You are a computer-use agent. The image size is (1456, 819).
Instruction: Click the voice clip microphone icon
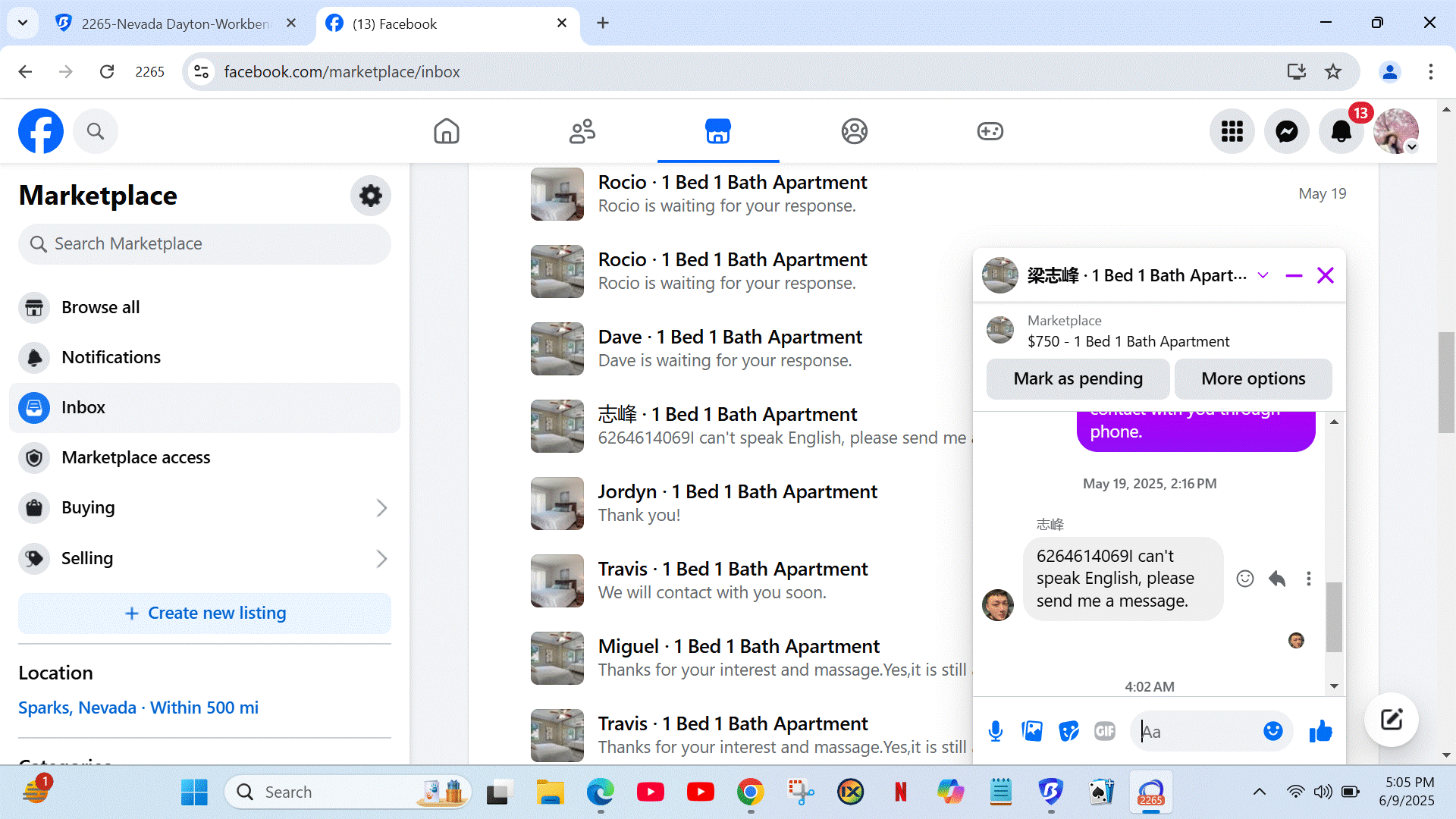point(996,731)
